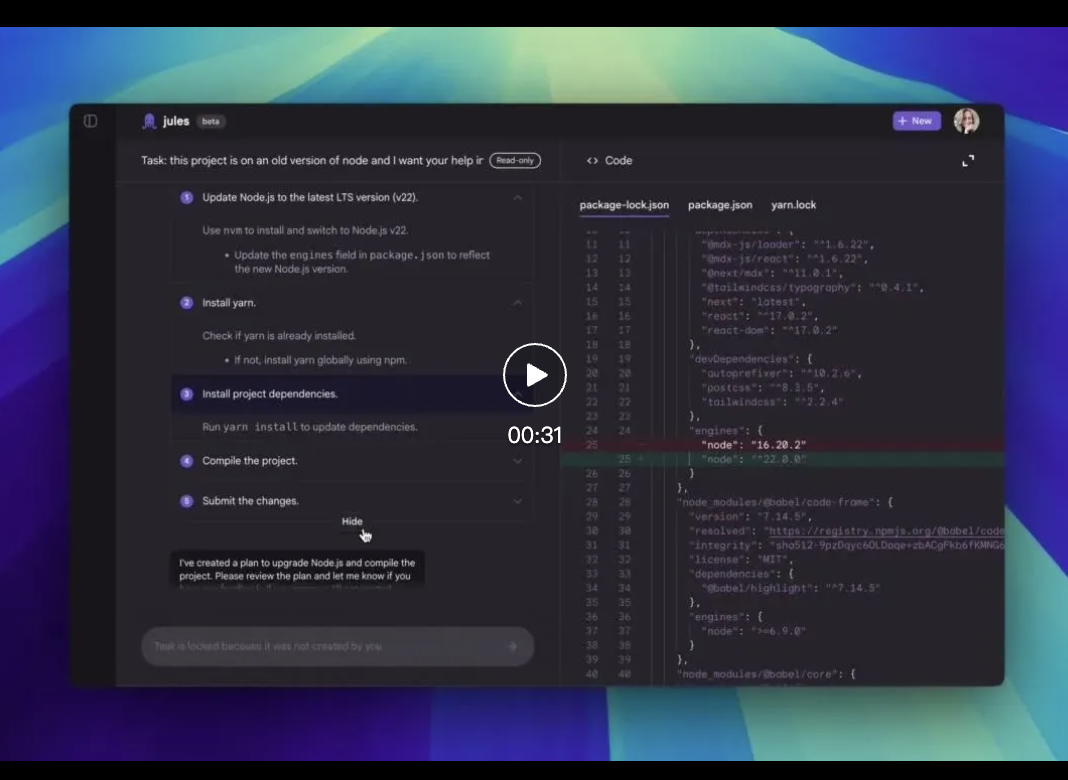Select step 1 number badge
This screenshot has height=780, width=1068.
tap(186, 198)
